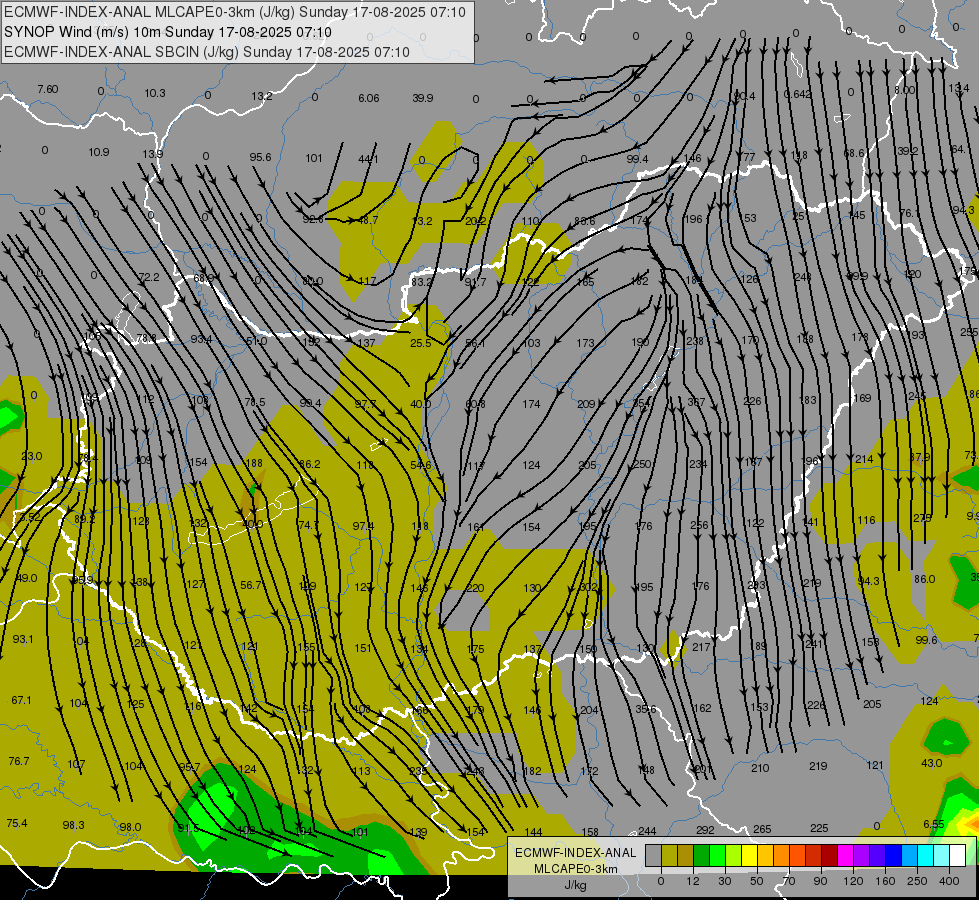979x900 pixels.
Task: Pick the pure yellow legend swatch
Action: (x=749, y=855)
